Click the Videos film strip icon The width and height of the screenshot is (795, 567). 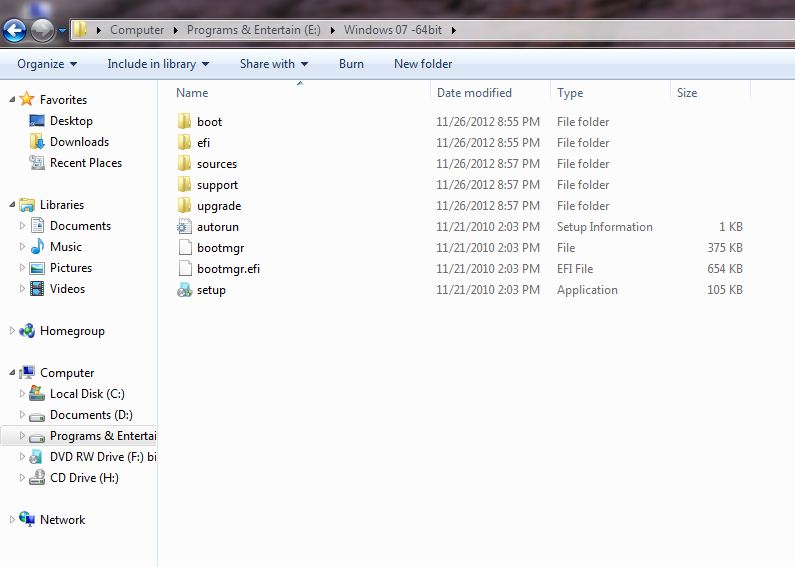click(37, 289)
